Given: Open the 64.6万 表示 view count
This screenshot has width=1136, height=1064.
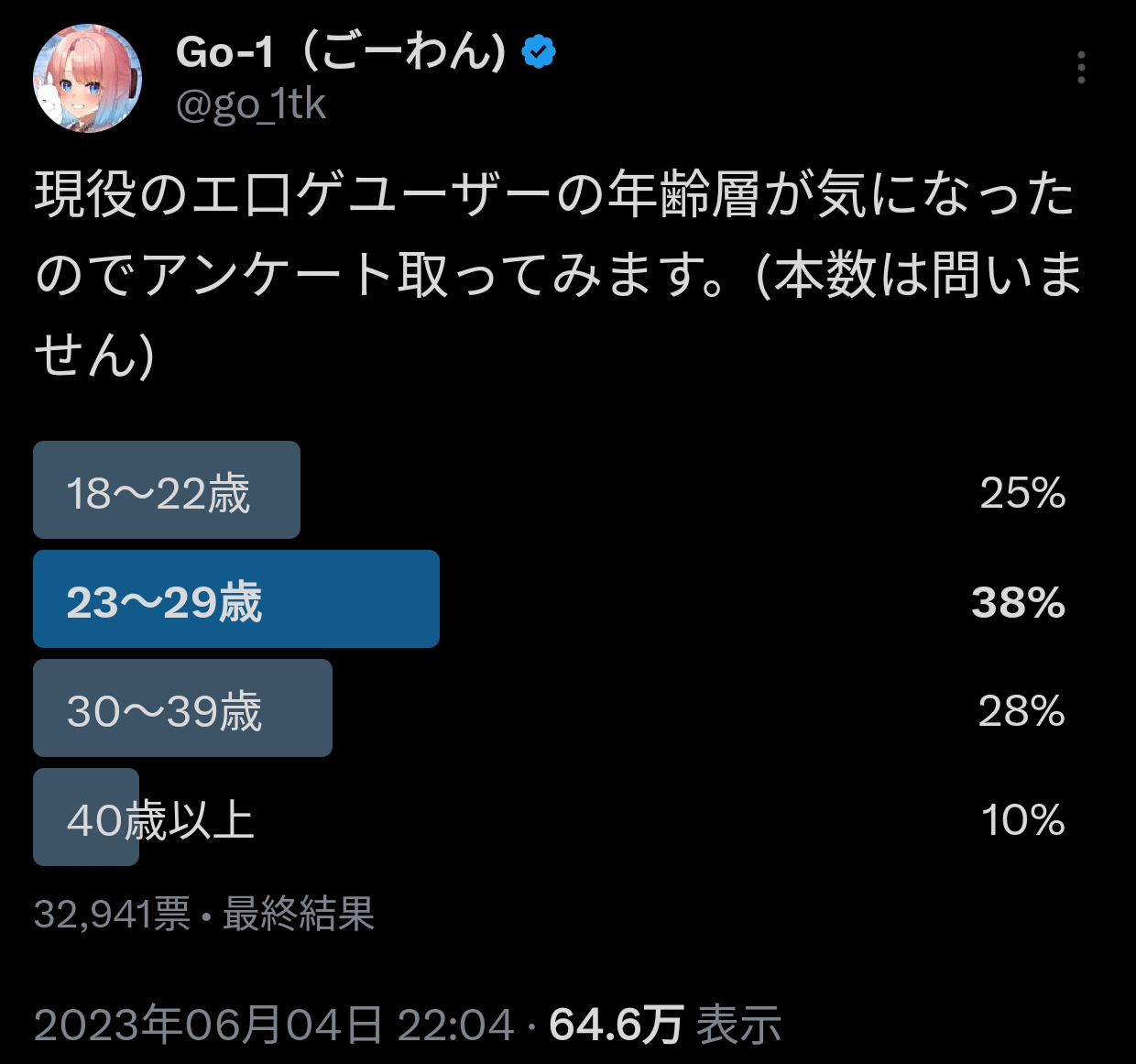Looking at the screenshot, I should [665, 1024].
